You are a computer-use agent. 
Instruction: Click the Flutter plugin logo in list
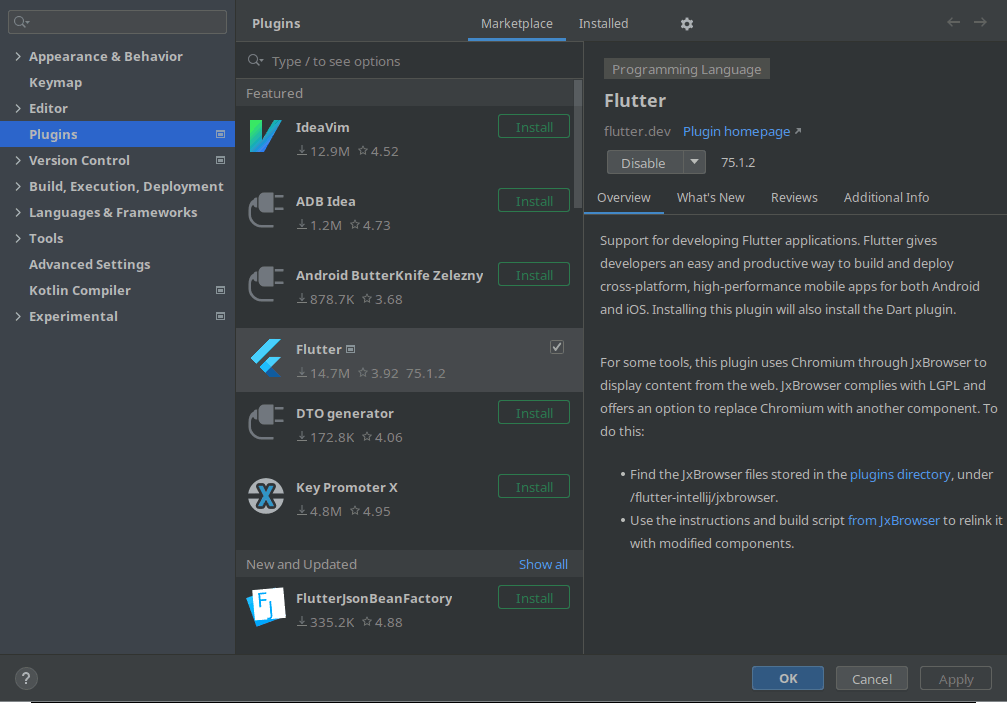pyautogui.click(x=266, y=358)
